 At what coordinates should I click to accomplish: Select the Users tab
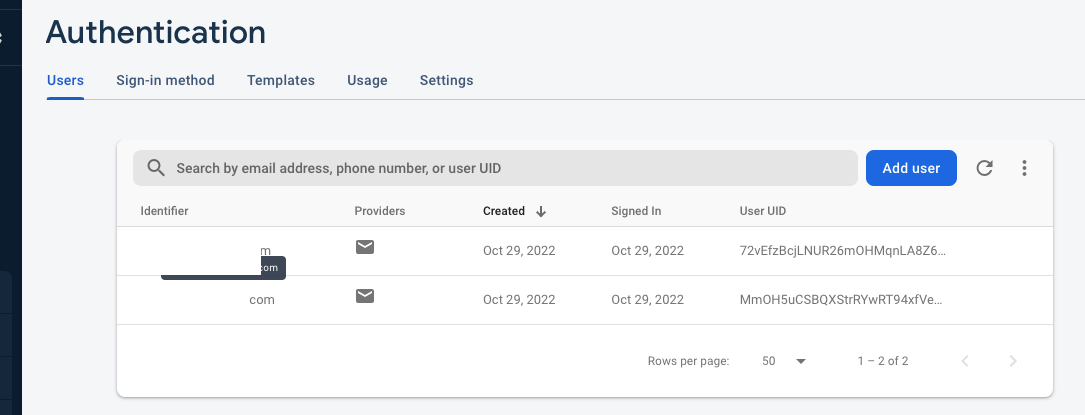click(x=65, y=80)
